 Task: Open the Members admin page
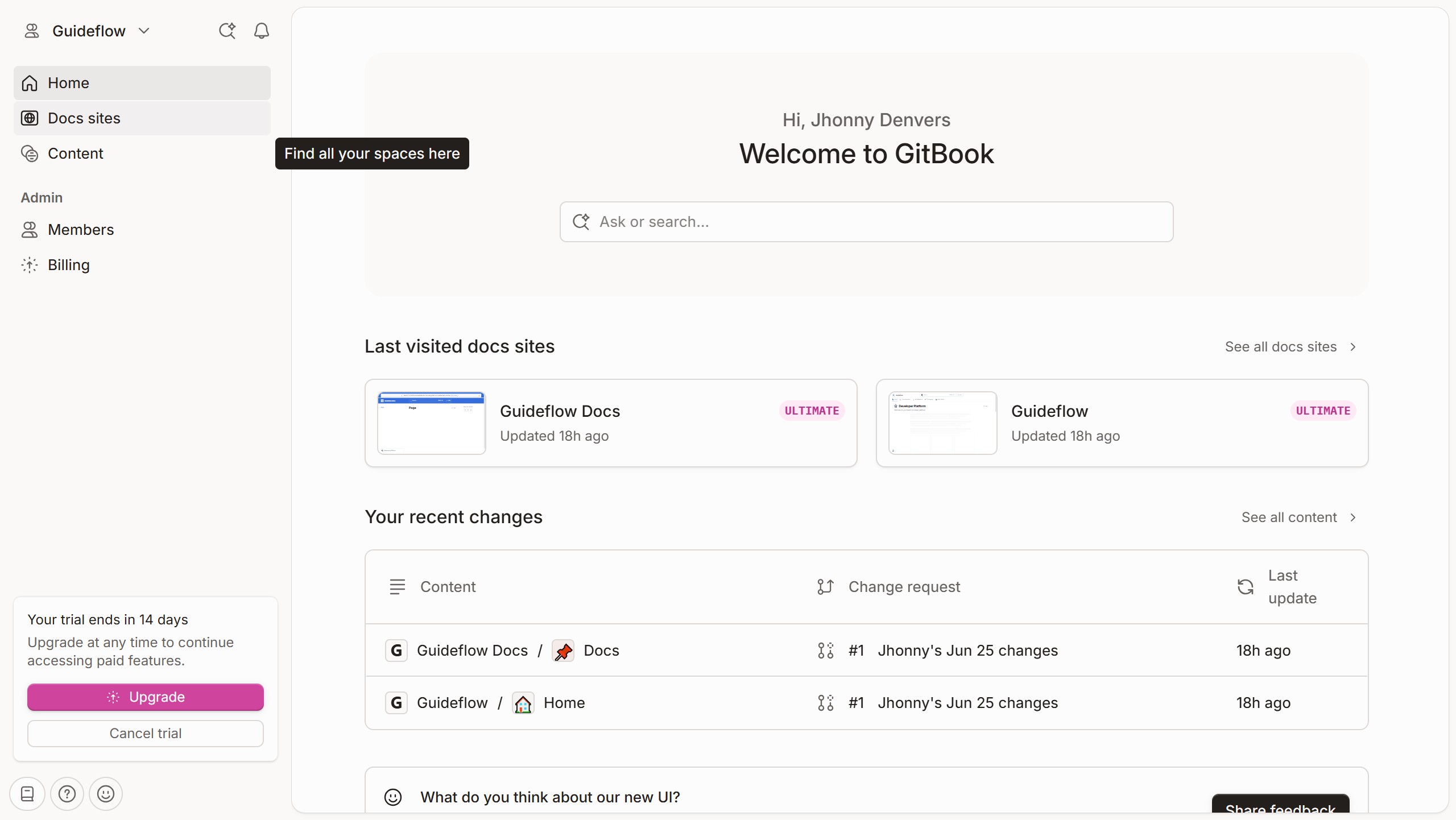click(x=142, y=230)
